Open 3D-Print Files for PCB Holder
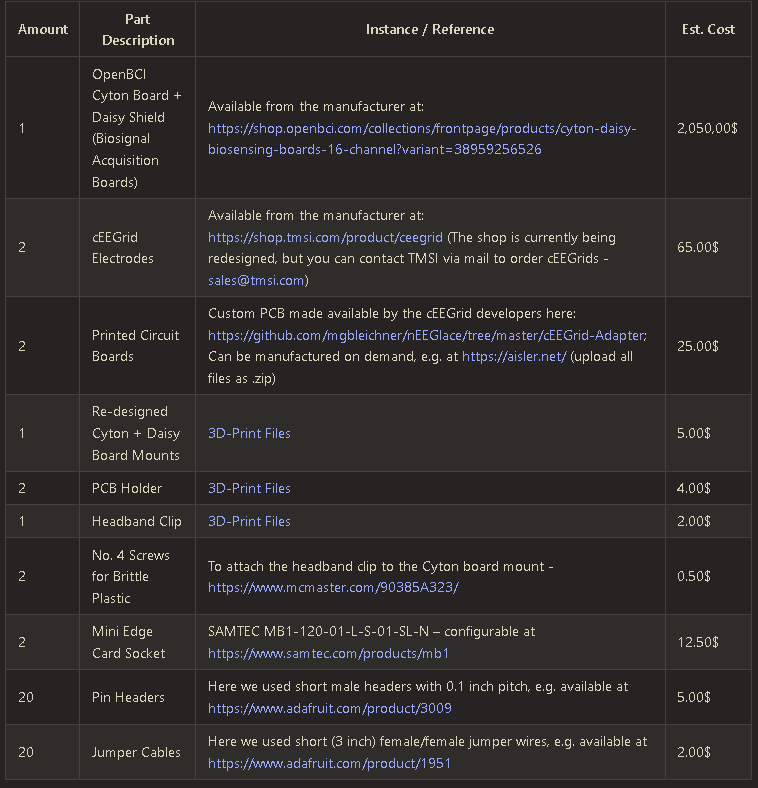 coord(249,488)
